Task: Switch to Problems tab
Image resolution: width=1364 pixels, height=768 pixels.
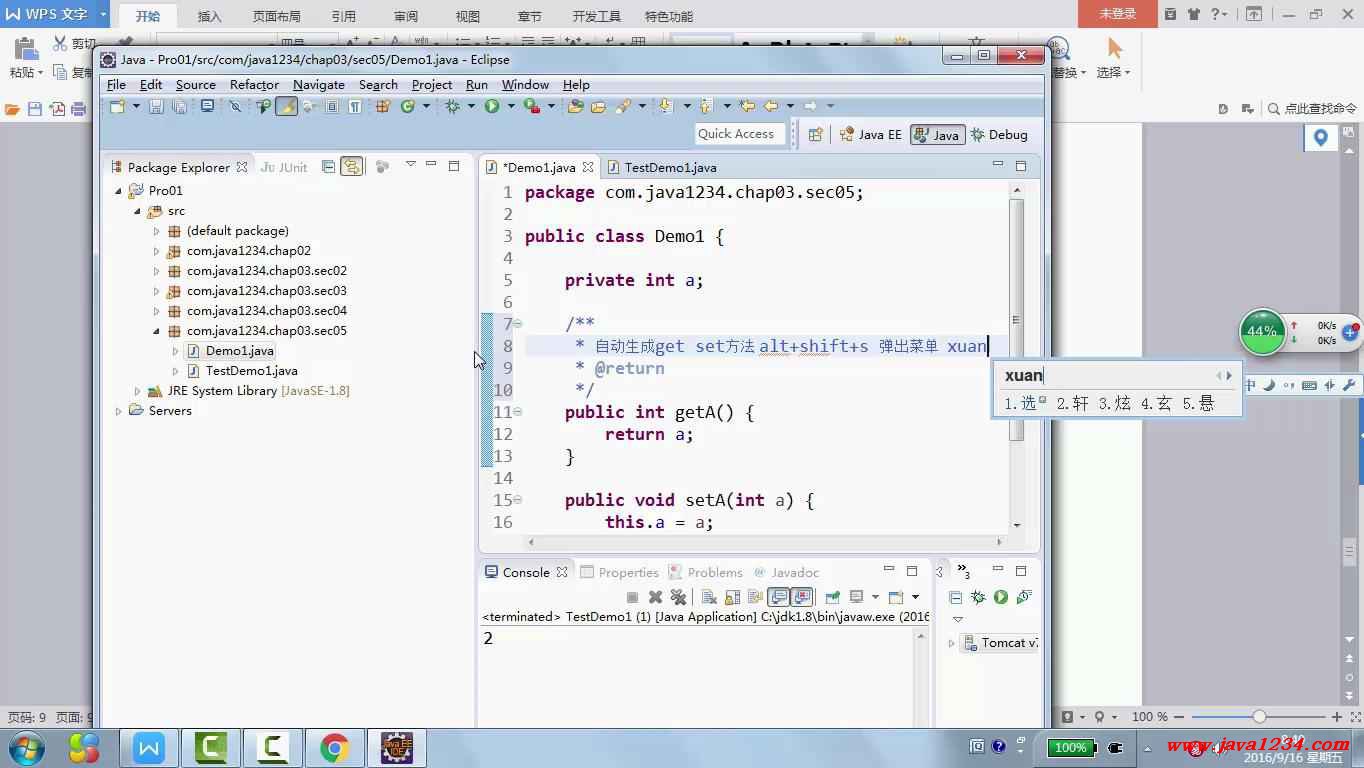Action: click(706, 572)
